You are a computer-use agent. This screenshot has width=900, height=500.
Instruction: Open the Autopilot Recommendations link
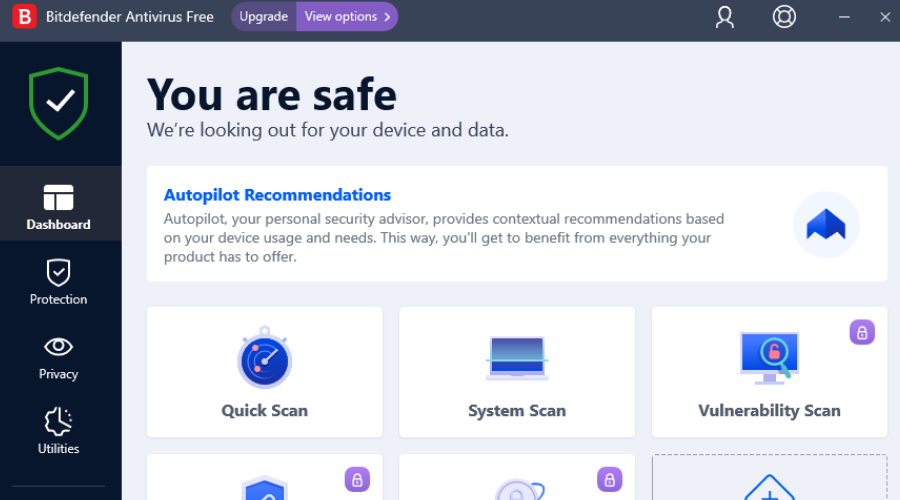click(x=277, y=195)
